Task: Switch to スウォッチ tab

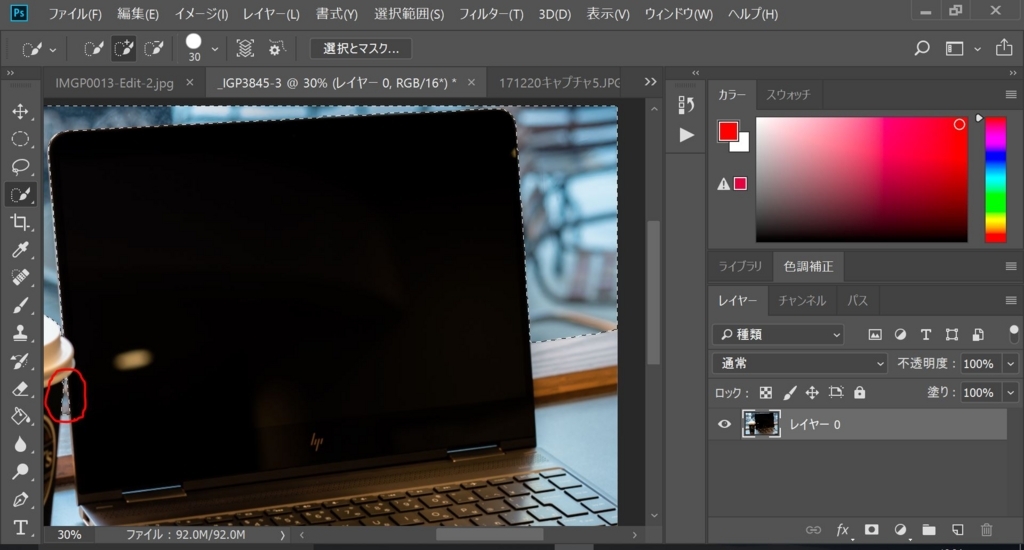Action: click(x=788, y=95)
